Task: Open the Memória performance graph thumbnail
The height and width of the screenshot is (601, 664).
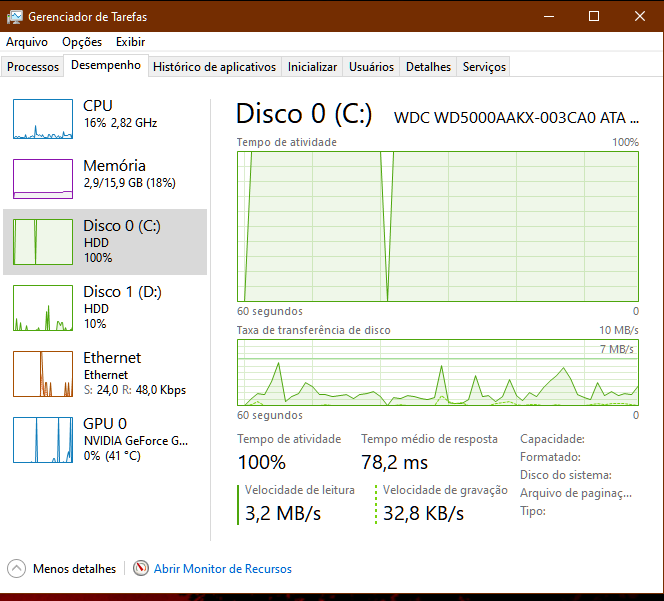Action: click(43, 179)
